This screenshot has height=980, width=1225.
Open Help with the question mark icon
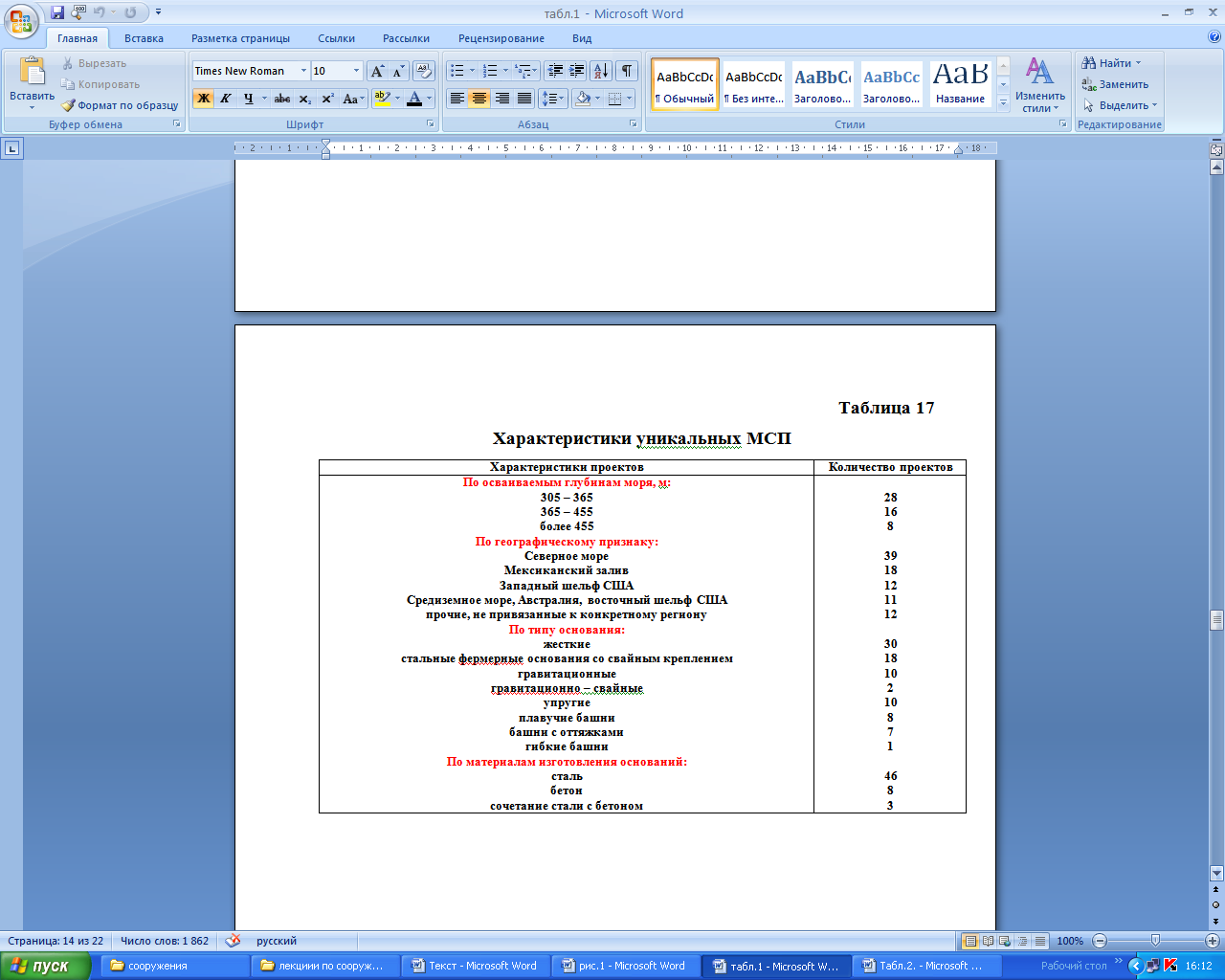pyautogui.click(x=1214, y=37)
